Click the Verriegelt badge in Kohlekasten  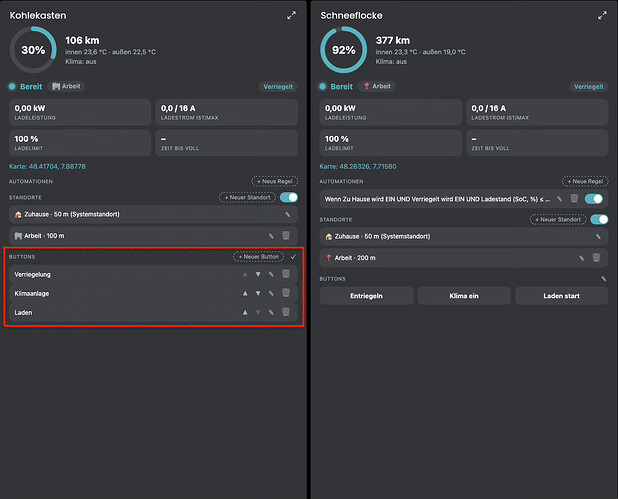(x=278, y=87)
